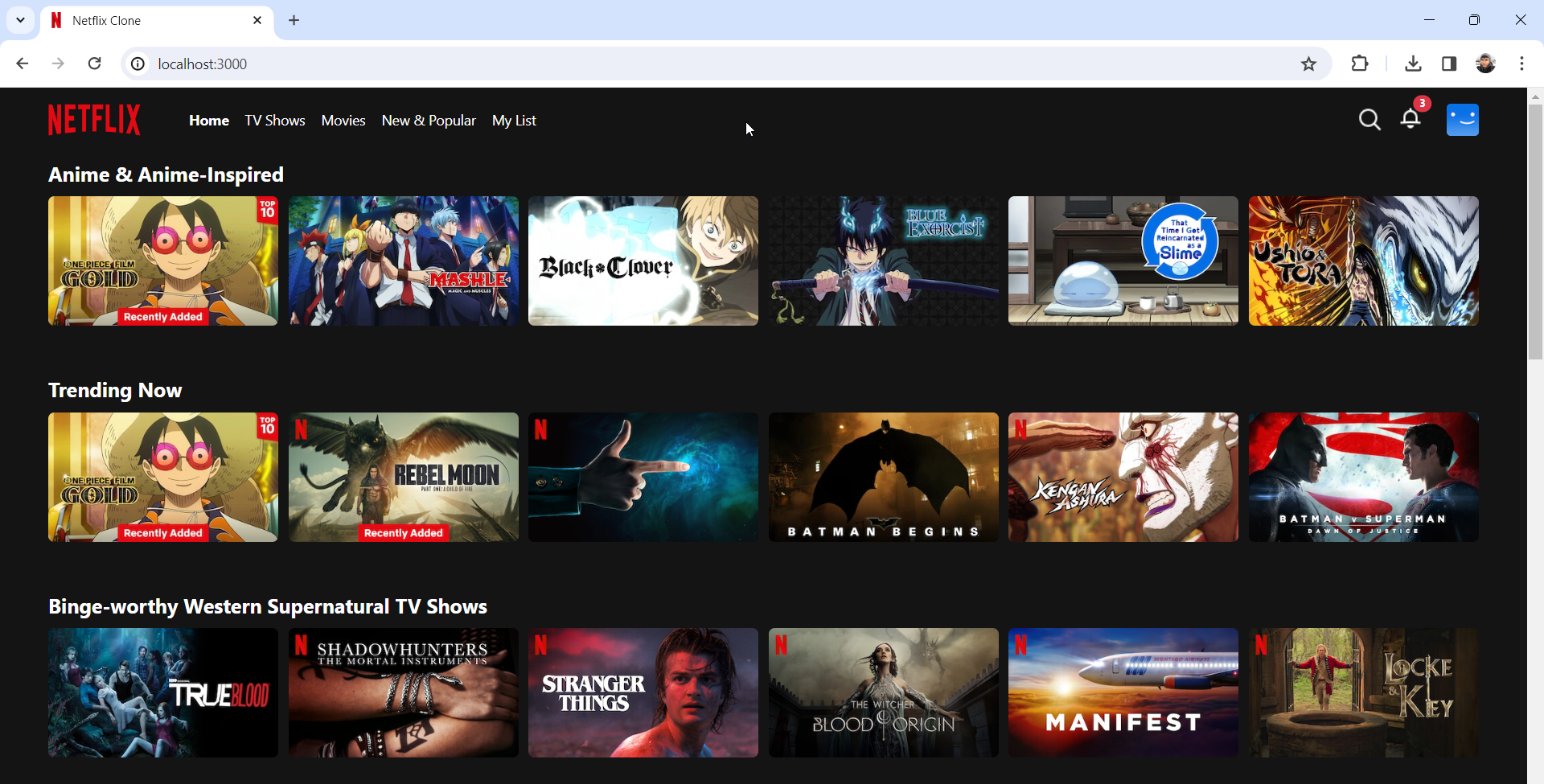
Task: Open One Piece Film Gold in Anime row
Action: 163,261
